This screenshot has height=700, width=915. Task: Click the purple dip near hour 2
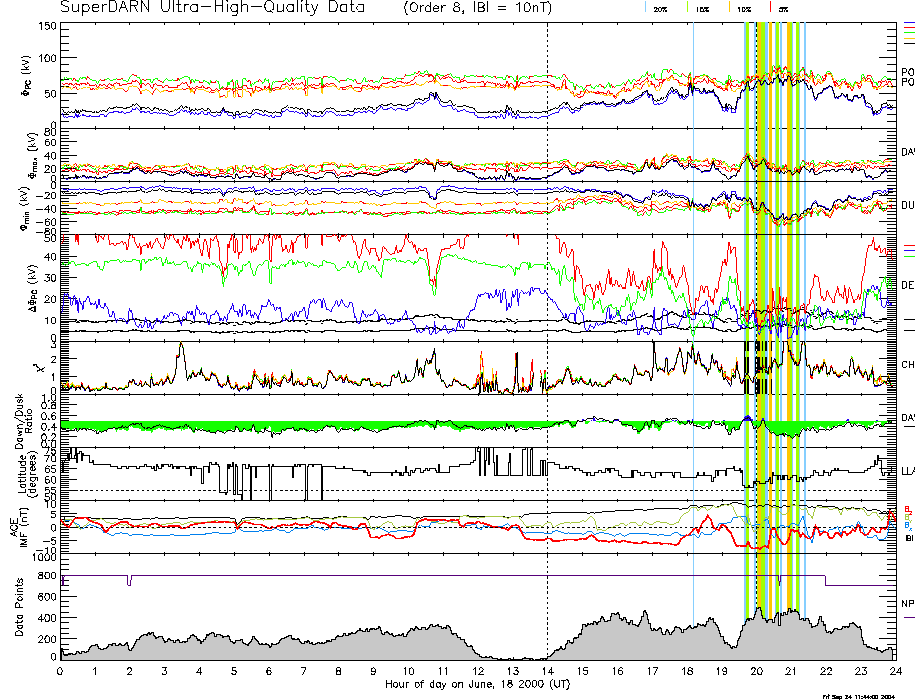coord(130,581)
